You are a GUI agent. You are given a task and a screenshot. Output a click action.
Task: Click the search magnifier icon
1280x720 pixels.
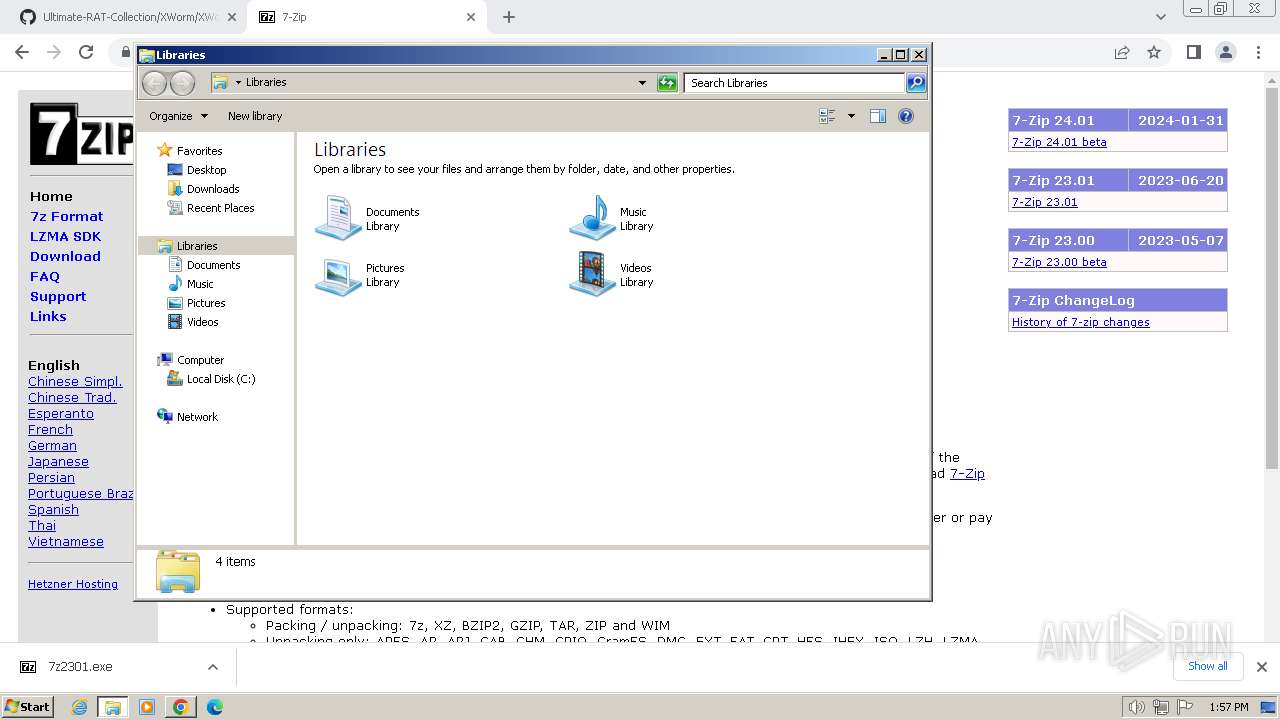tap(915, 83)
